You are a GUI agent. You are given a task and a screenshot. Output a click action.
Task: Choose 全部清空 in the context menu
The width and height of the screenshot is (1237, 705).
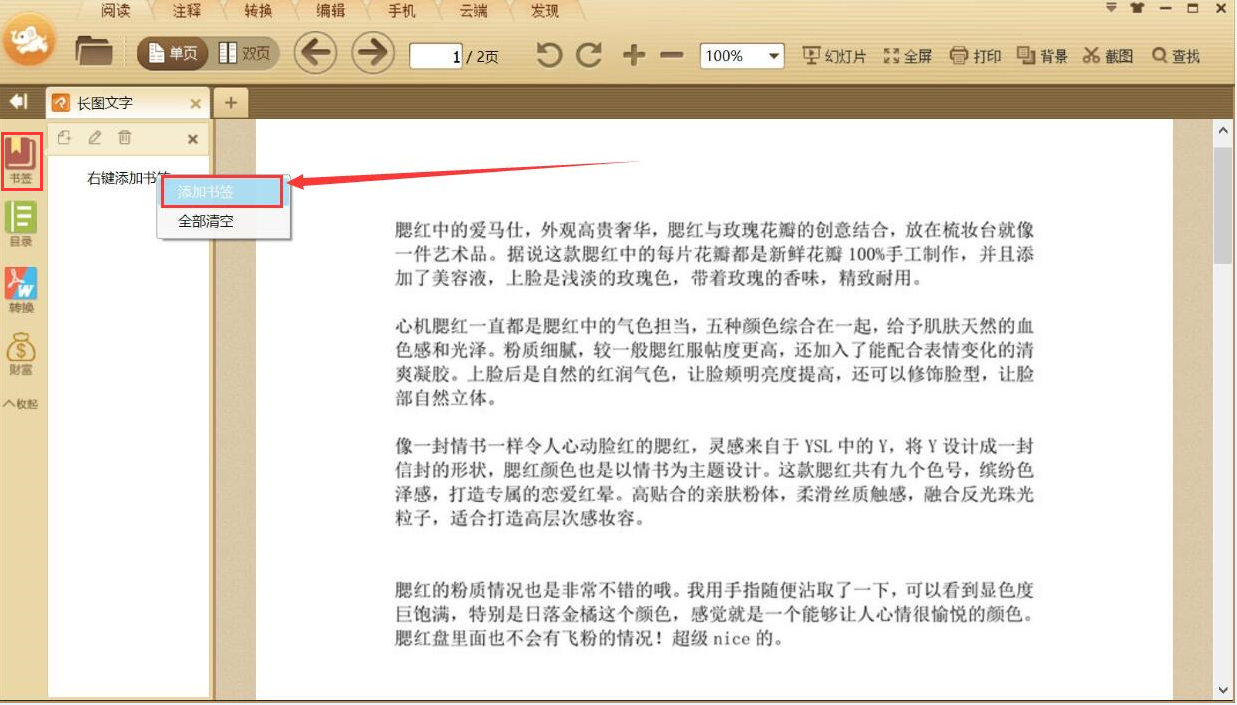[223, 221]
